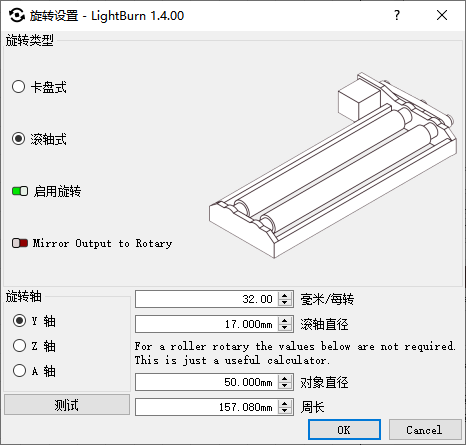Click the 测试 test button

click(x=67, y=405)
